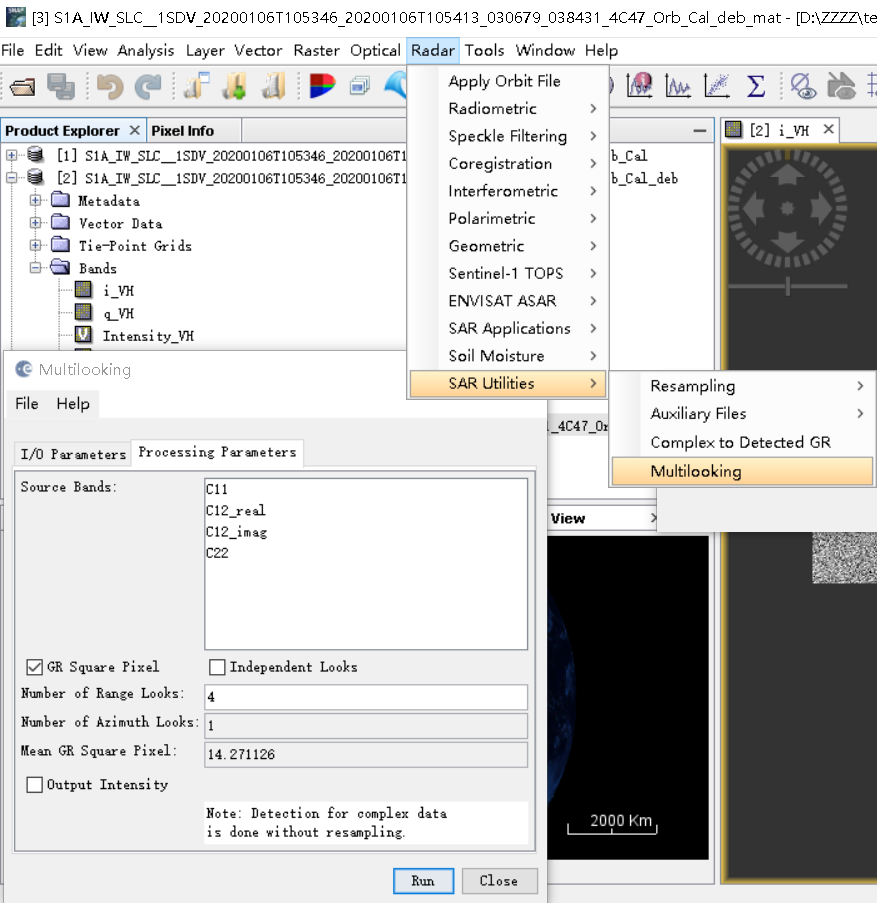Switch to I/O Parameters tab

(x=73, y=454)
